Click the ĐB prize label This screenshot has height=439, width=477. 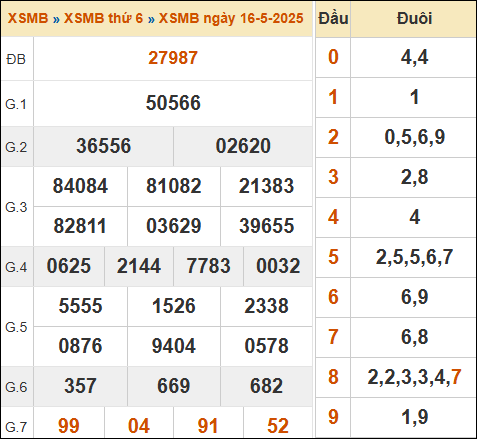pyautogui.click(x=16, y=59)
